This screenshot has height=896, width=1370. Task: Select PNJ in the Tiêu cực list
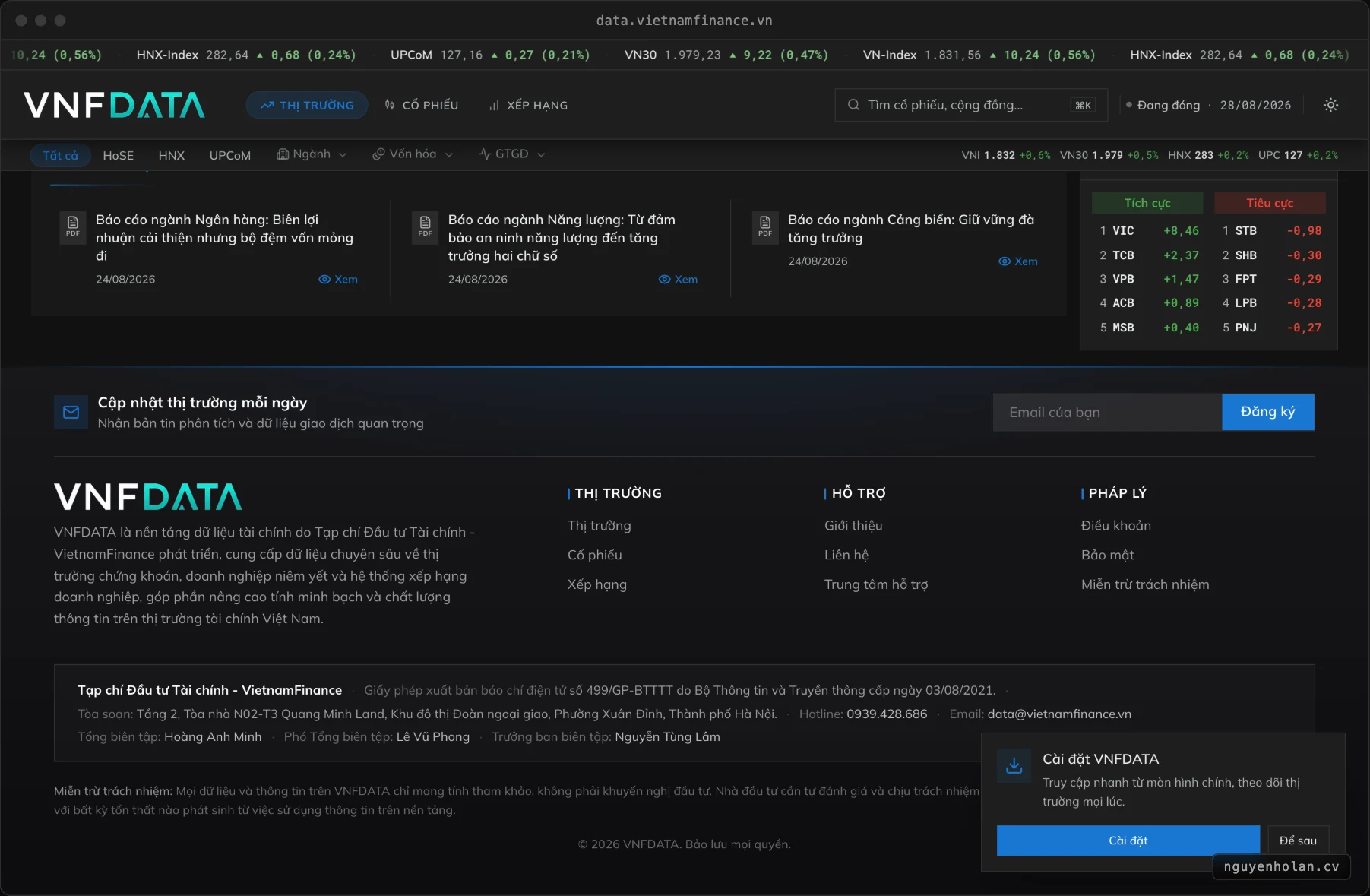(1270, 328)
